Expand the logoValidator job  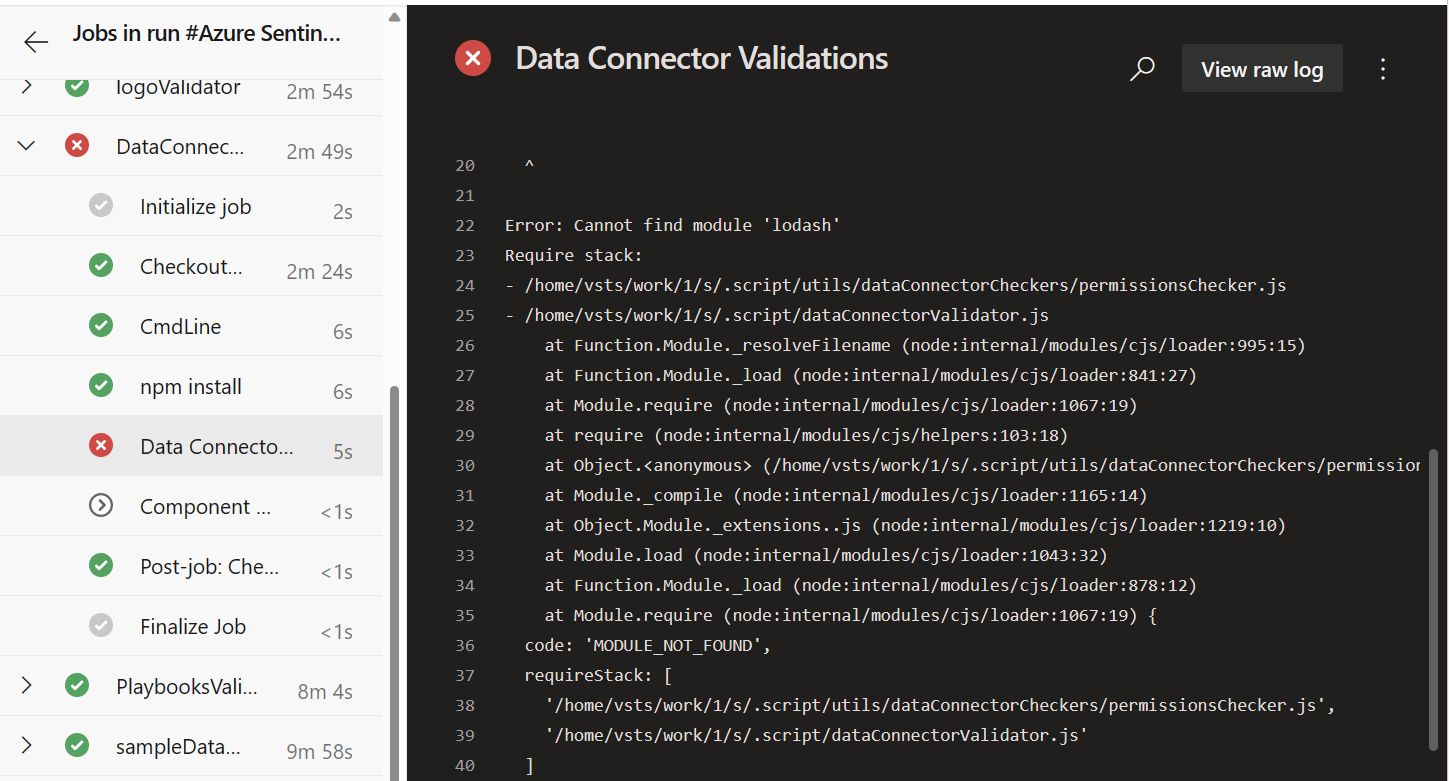click(27, 87)
